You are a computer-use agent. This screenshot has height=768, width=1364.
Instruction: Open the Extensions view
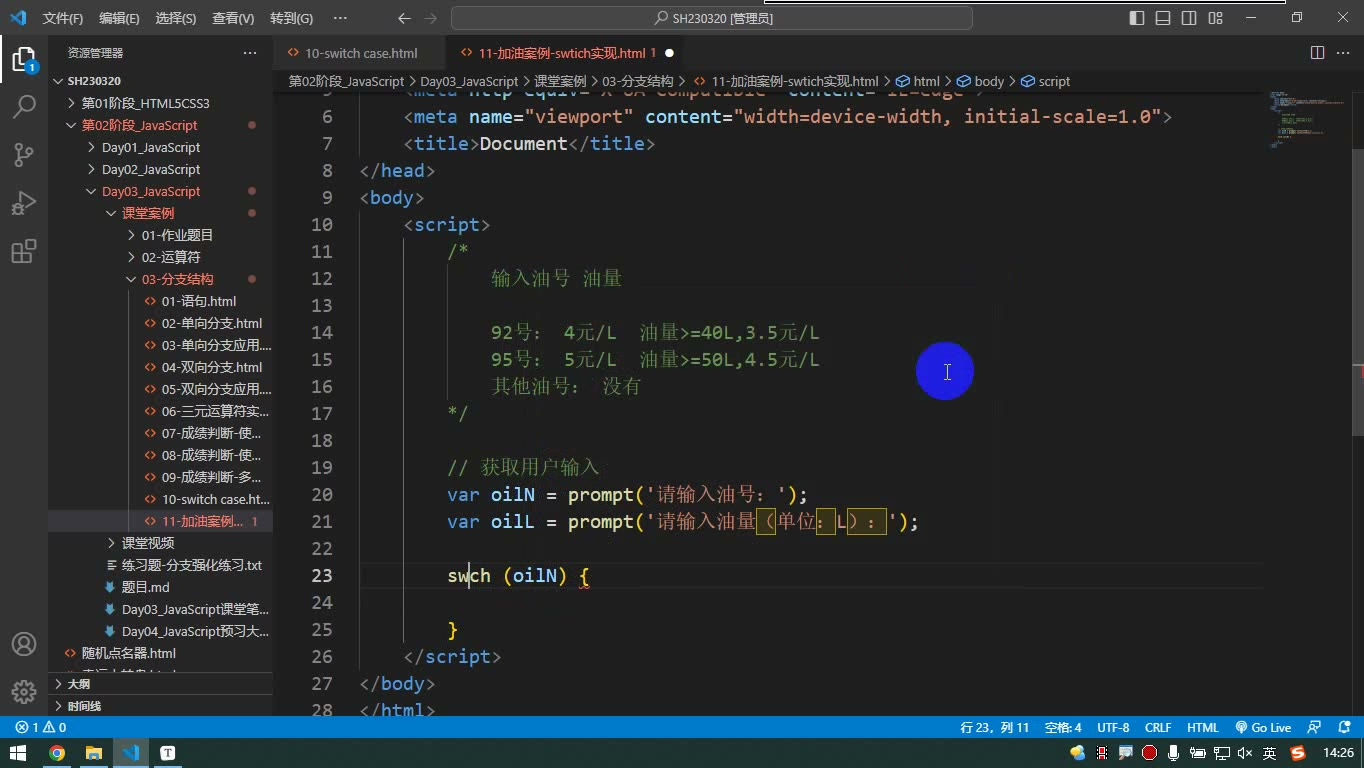(x=24, y=251)
